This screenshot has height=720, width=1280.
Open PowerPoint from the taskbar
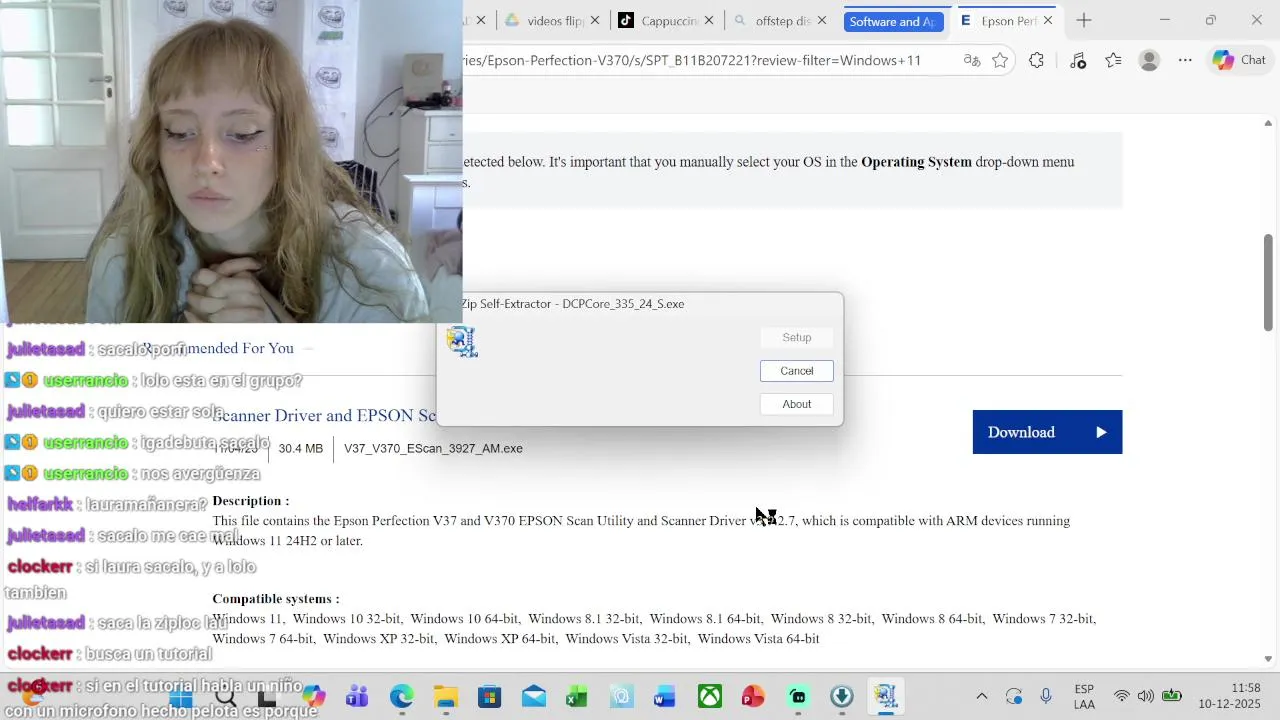pyautogui.click(x=753, y=696)
